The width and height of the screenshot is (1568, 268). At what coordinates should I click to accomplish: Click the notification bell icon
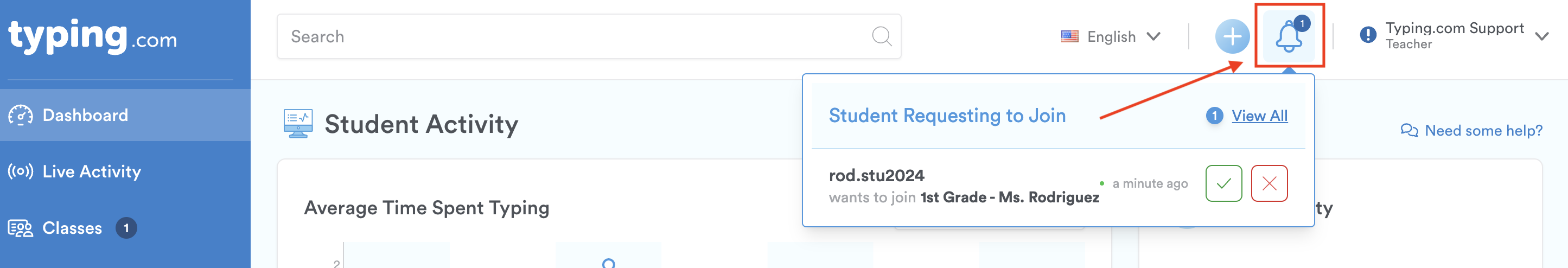pos(1288,36)
